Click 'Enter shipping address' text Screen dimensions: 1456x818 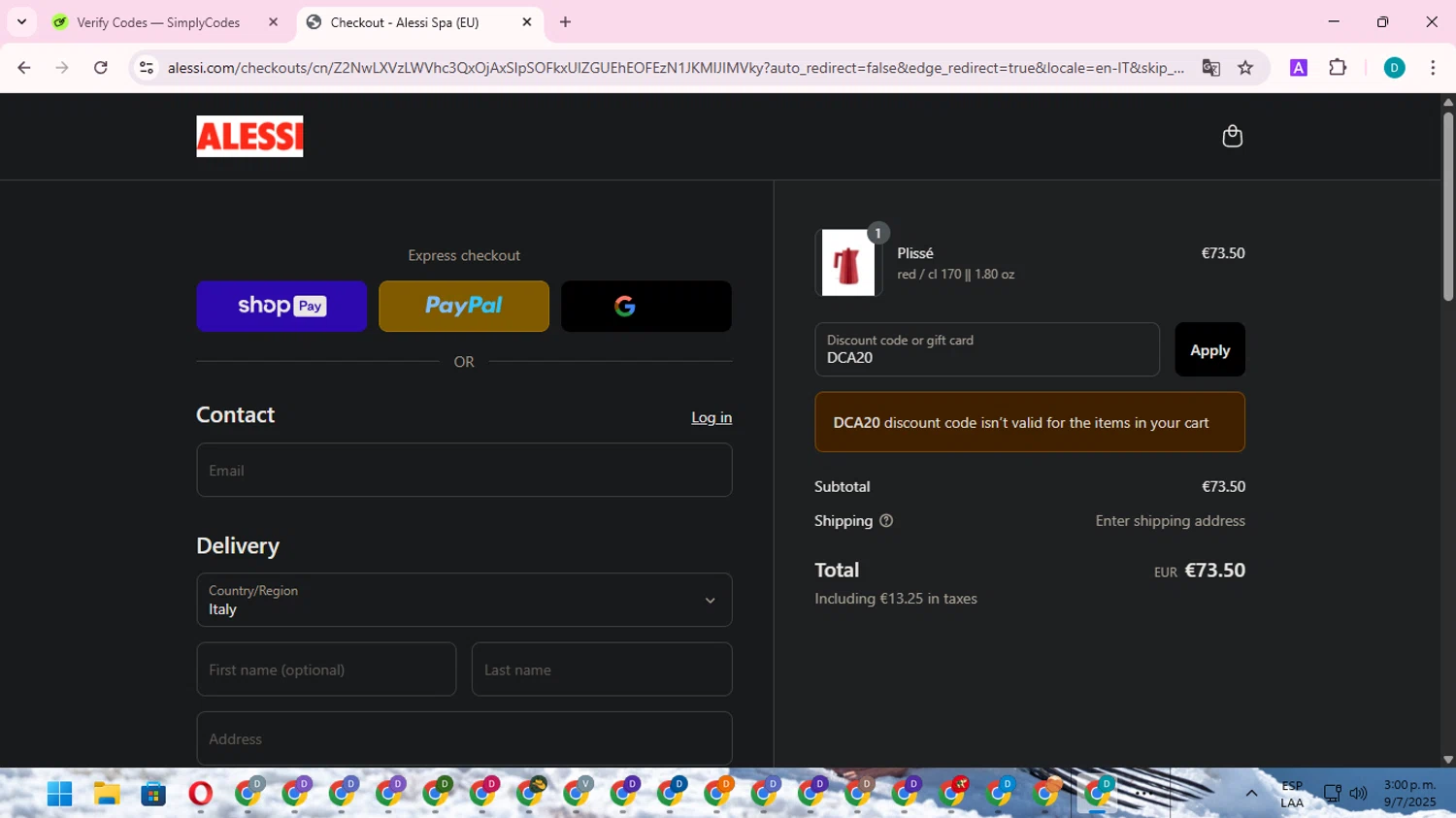click(1170, 521)
